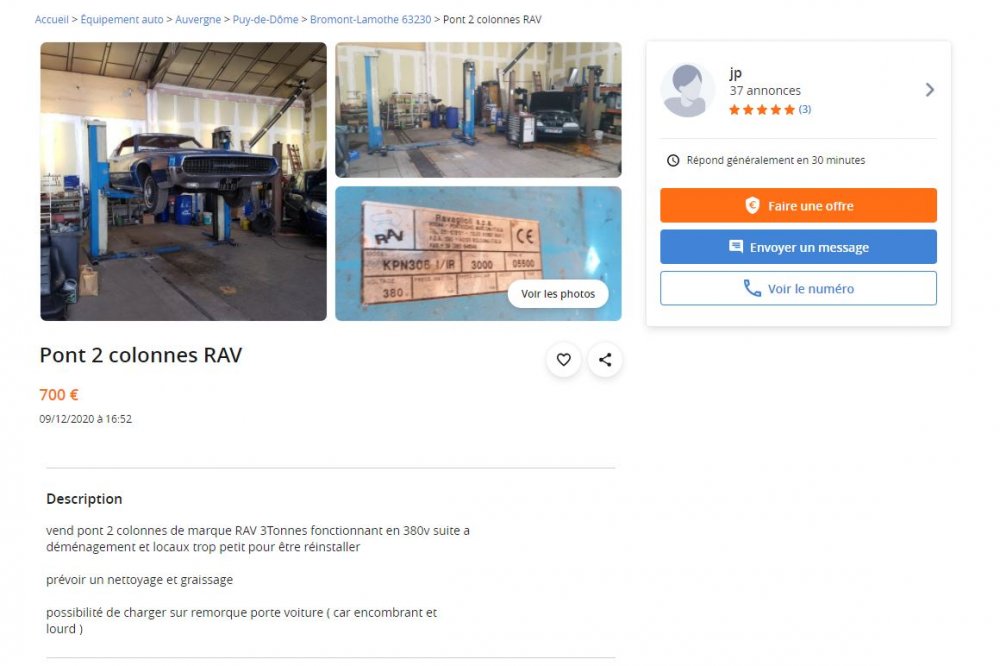Viewport: 1000px width, 666px height.
Task: Select Bromont-Lamothe 63230 breadcrumb
Action: click(371, 20)
